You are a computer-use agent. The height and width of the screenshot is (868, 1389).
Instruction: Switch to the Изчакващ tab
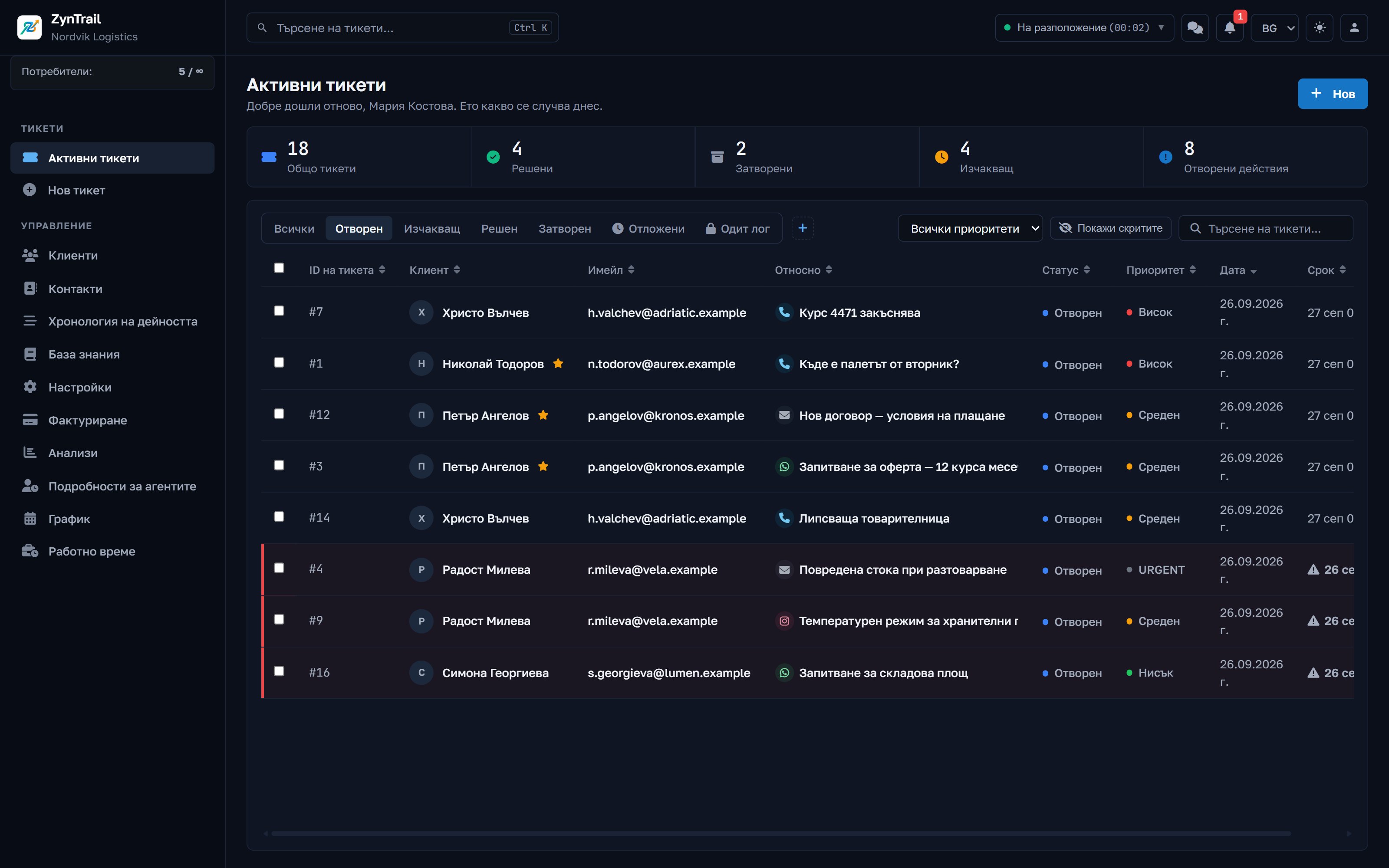coord(431,228)
